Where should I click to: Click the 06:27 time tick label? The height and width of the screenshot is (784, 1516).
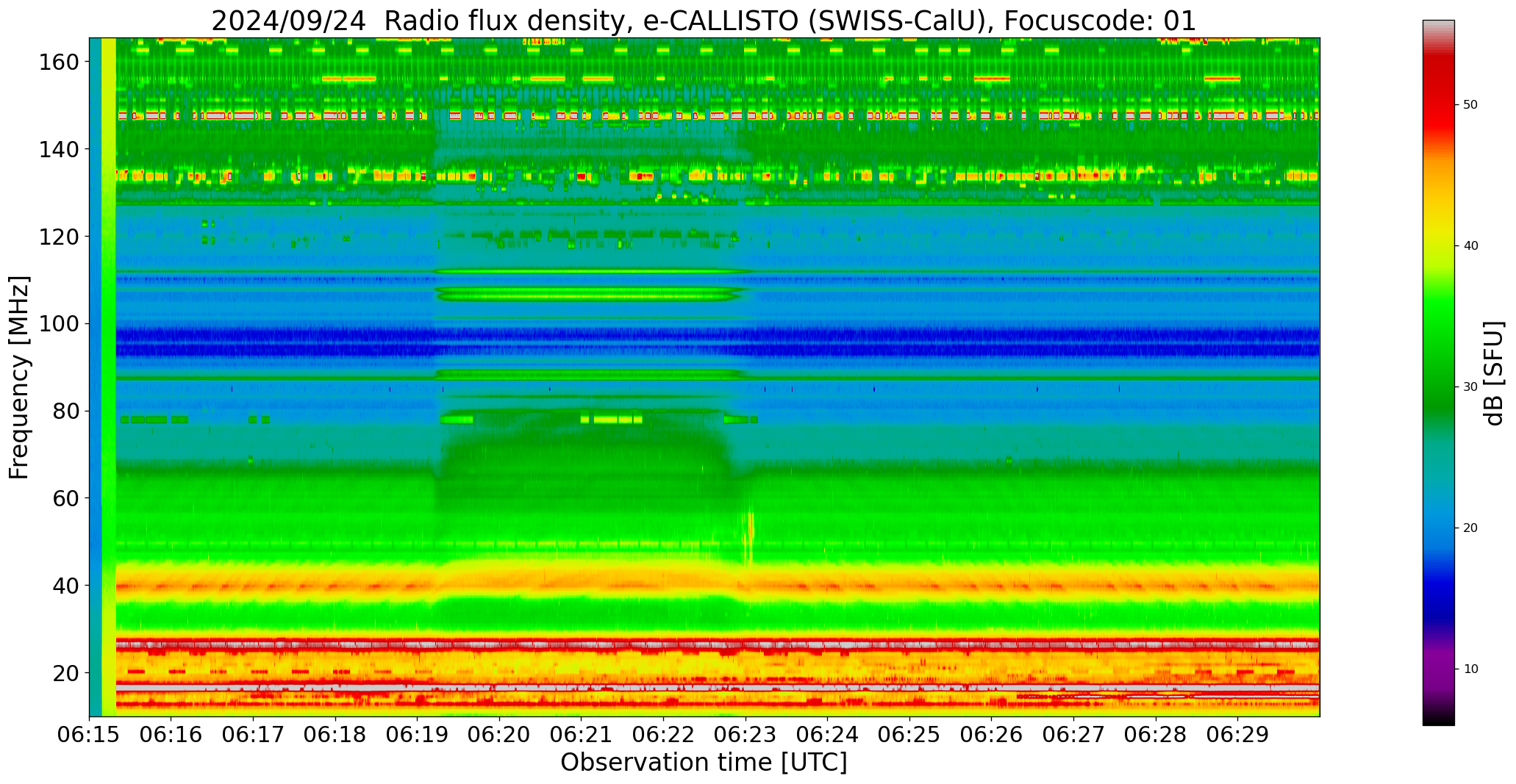point(1073,735)
